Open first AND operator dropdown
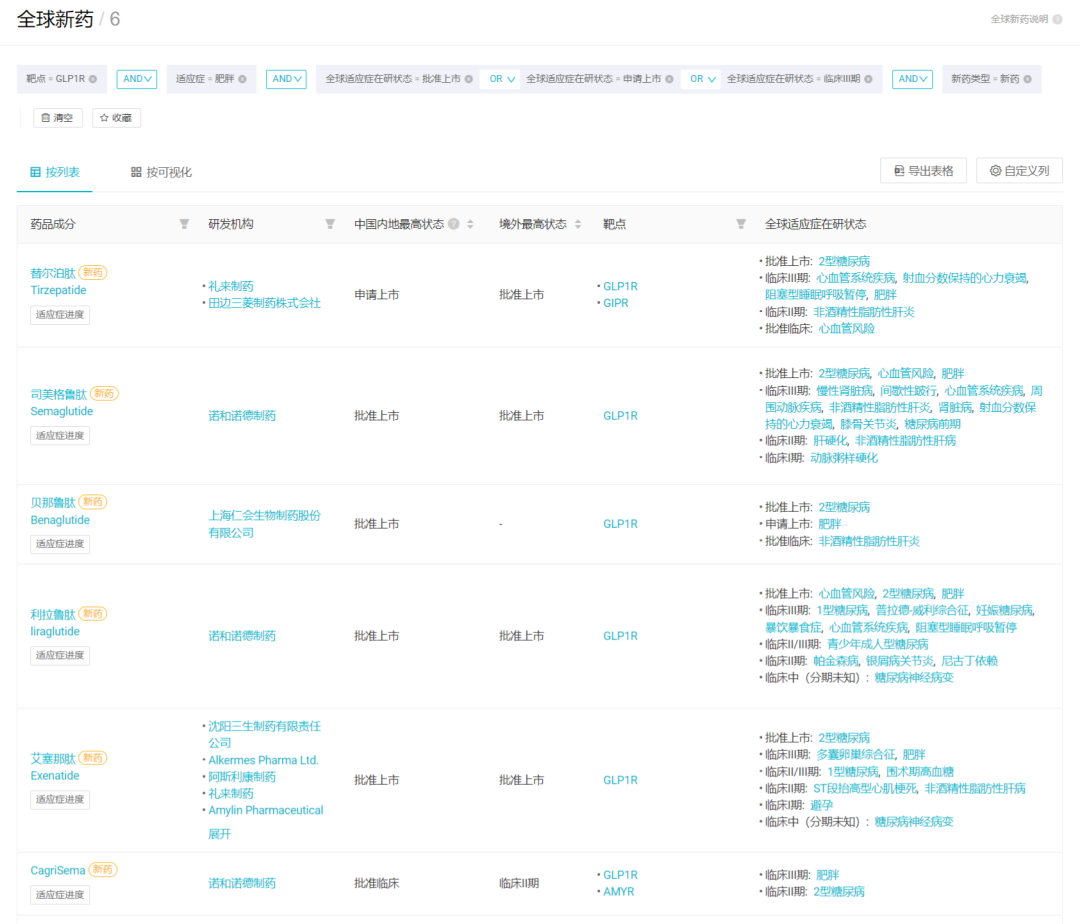This screenshot has height=924, width=1080. [x=137, y=79]
